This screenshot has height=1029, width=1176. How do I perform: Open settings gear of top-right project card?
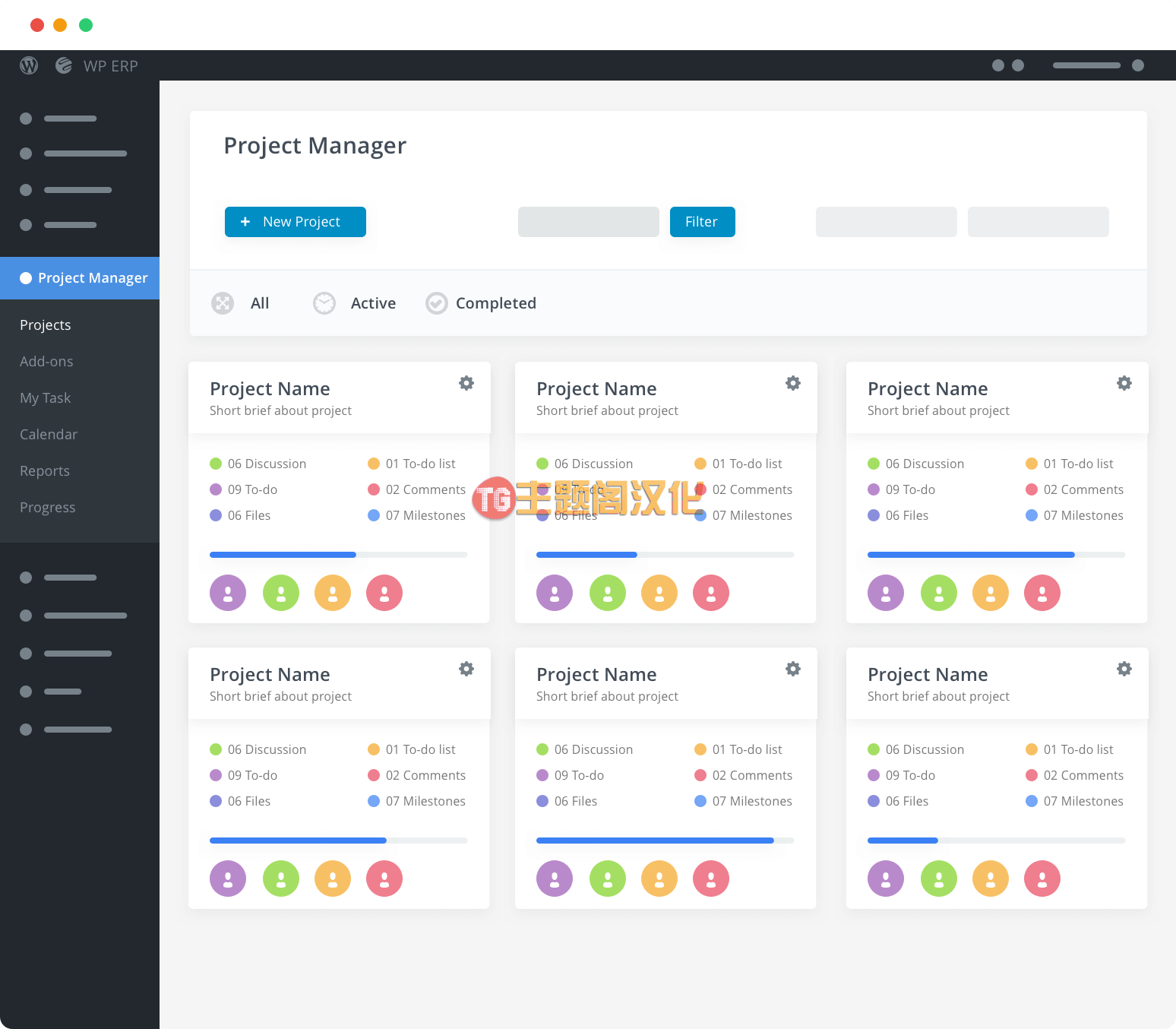click(1124, 383)
